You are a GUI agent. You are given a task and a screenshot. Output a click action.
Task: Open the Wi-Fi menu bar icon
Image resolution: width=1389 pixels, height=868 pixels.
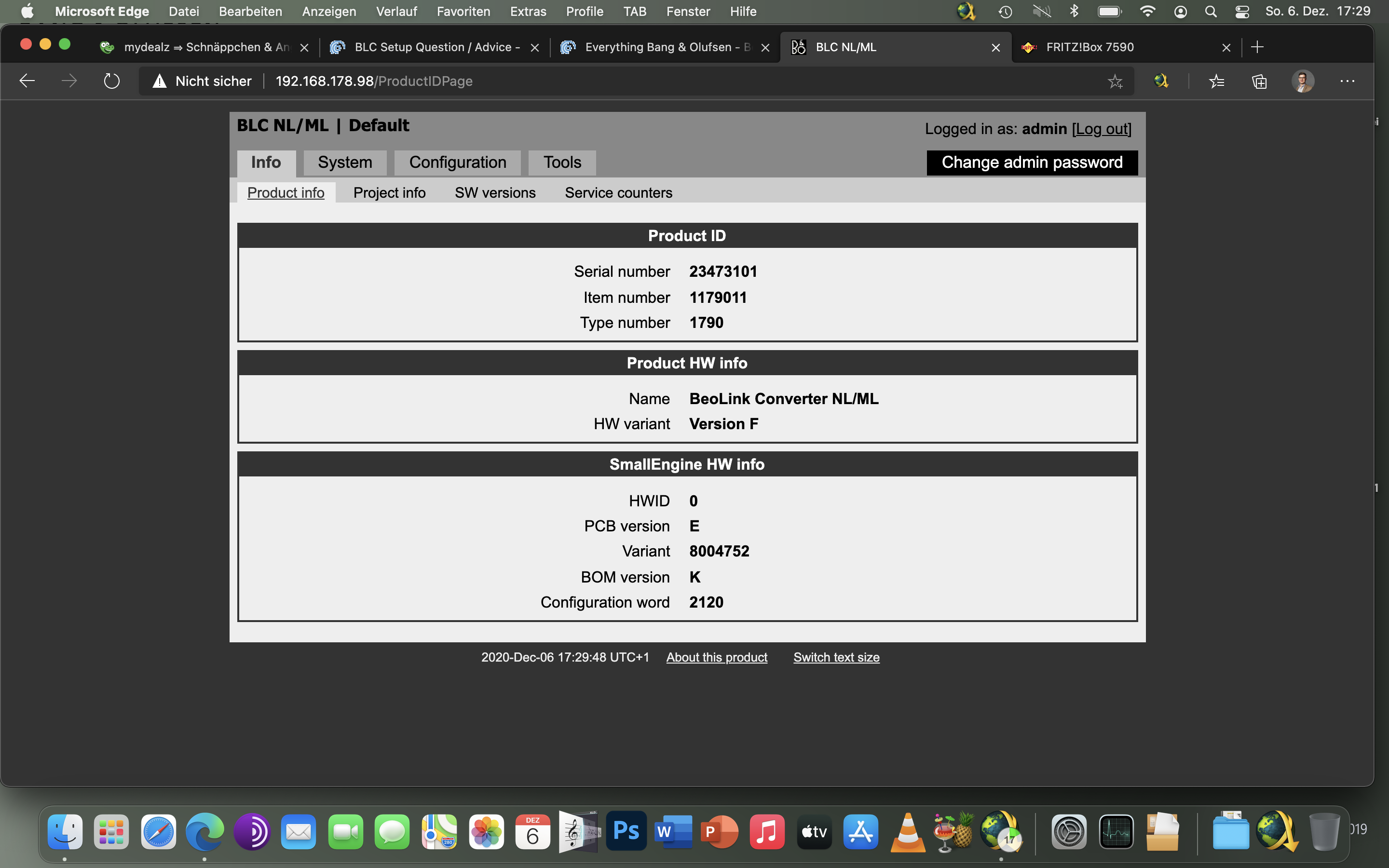(x=1147, y=12)
